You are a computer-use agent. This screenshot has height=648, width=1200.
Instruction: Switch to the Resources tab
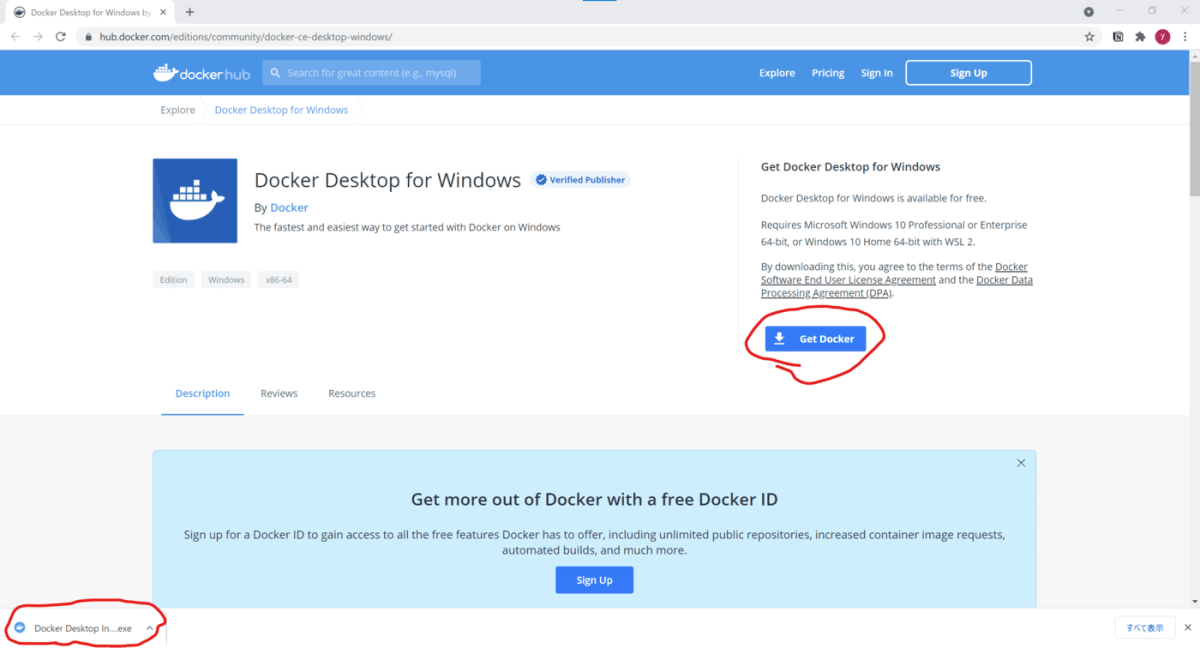click(x=352, y=393)
